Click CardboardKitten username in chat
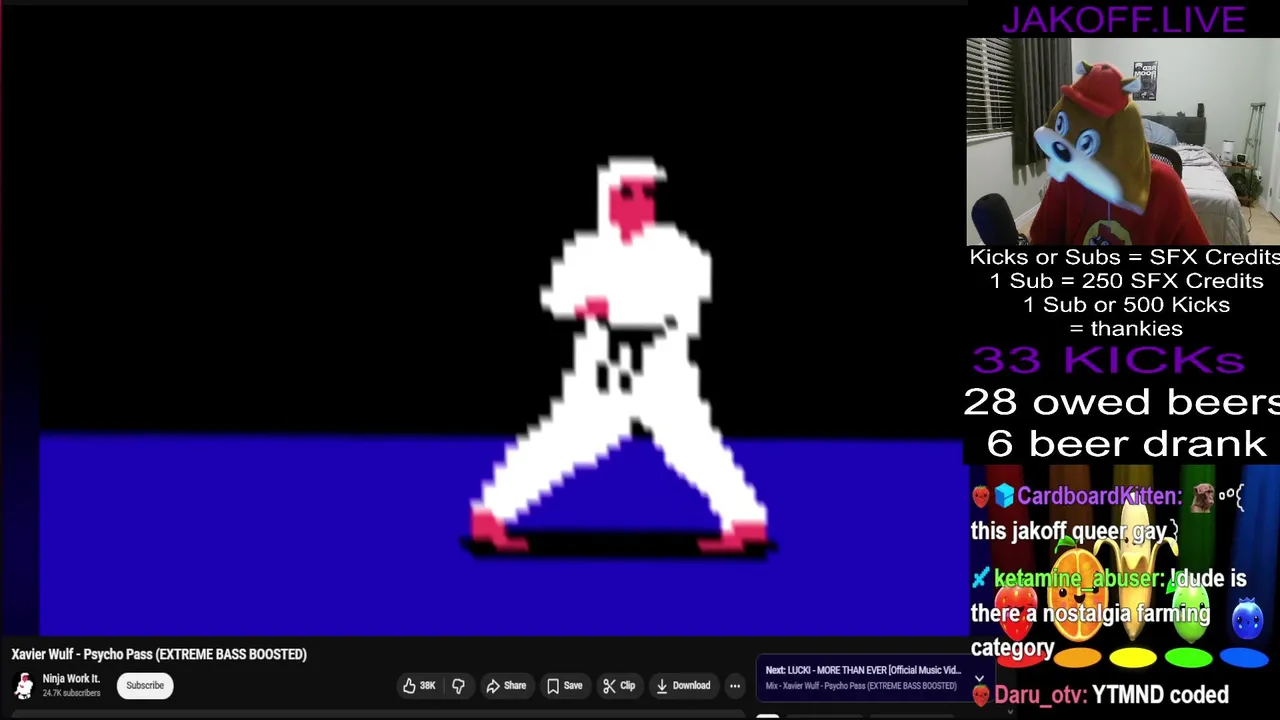This screenshot has width=1280, height=720. coord(1099,497)
